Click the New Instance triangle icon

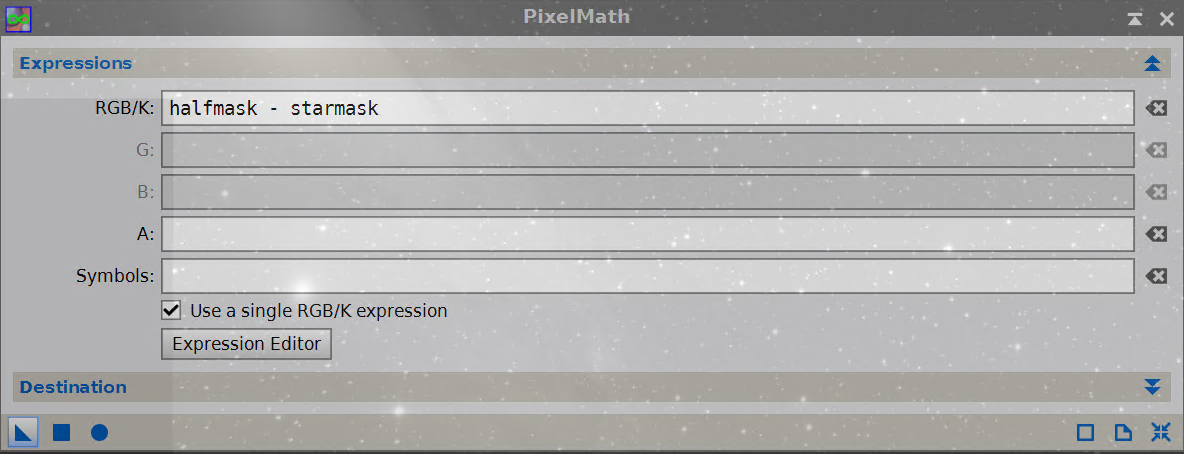pos(24,433)
